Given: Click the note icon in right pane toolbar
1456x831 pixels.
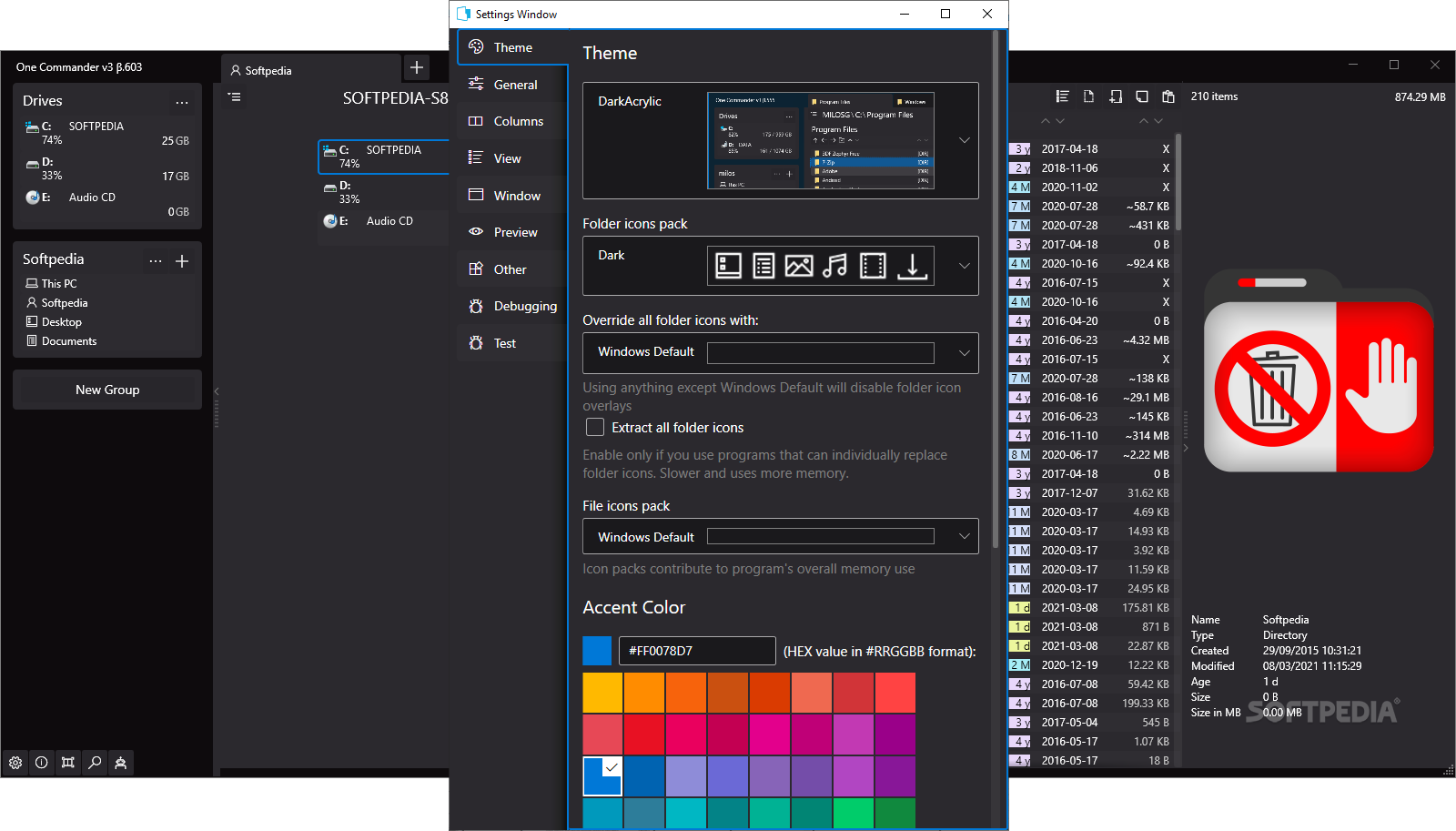Looking at the screenshot, I should click(1142, 96).
